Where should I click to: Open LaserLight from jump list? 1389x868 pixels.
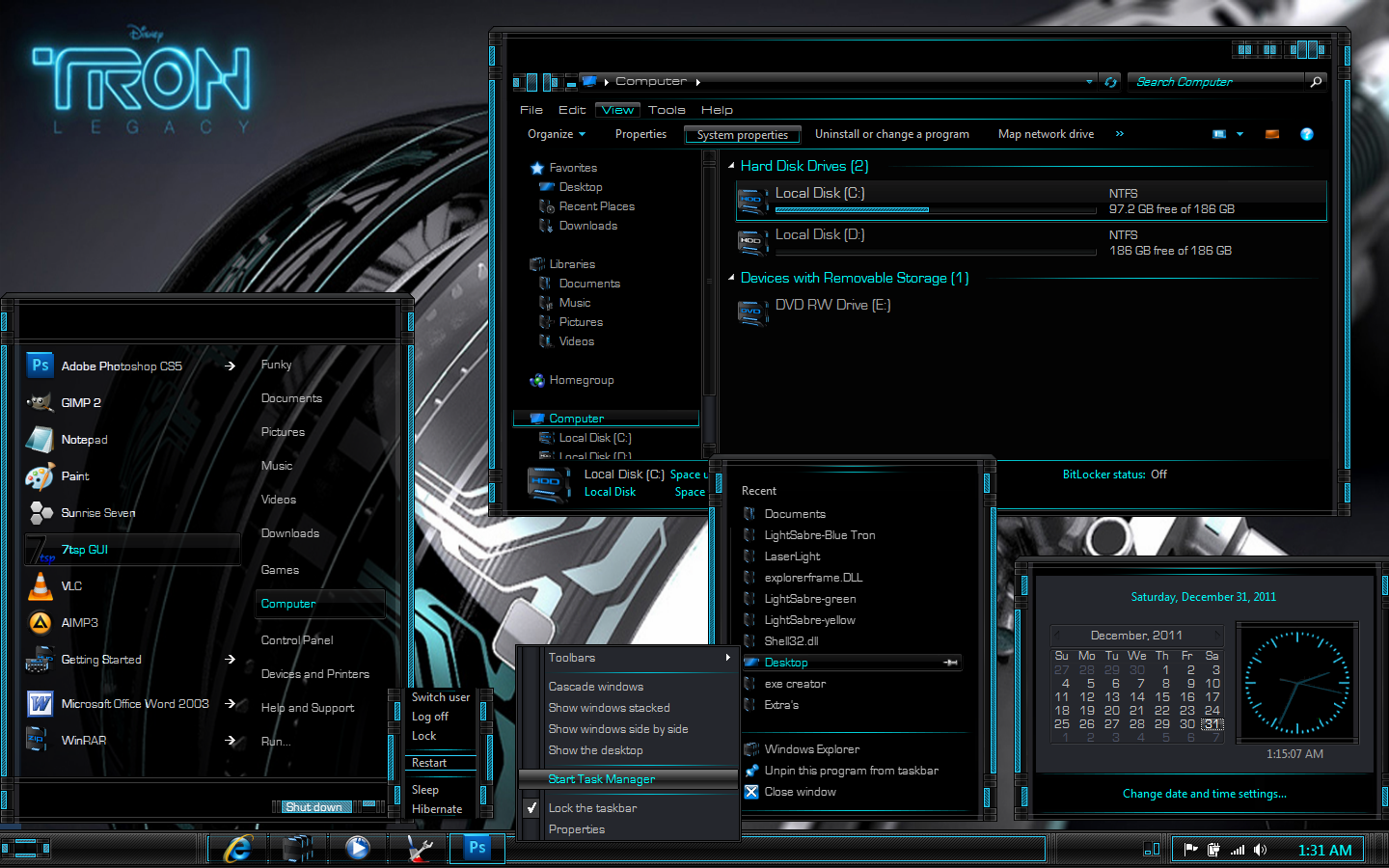point(792,556)
